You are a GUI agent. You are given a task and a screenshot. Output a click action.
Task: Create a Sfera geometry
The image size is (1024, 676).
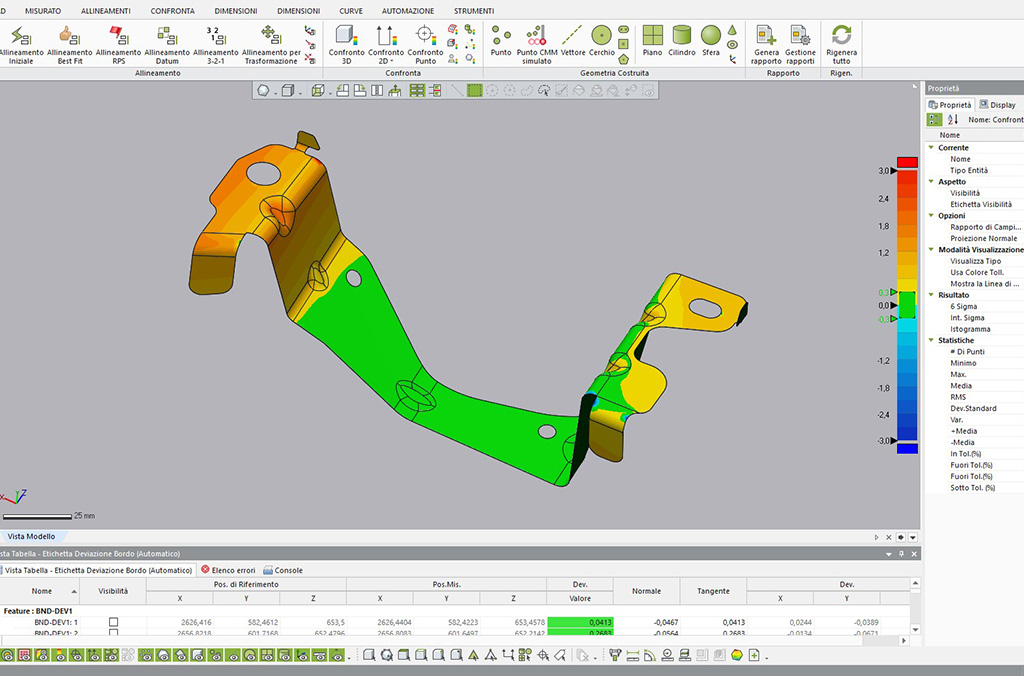pyautogui.click(x=711, y=41)
